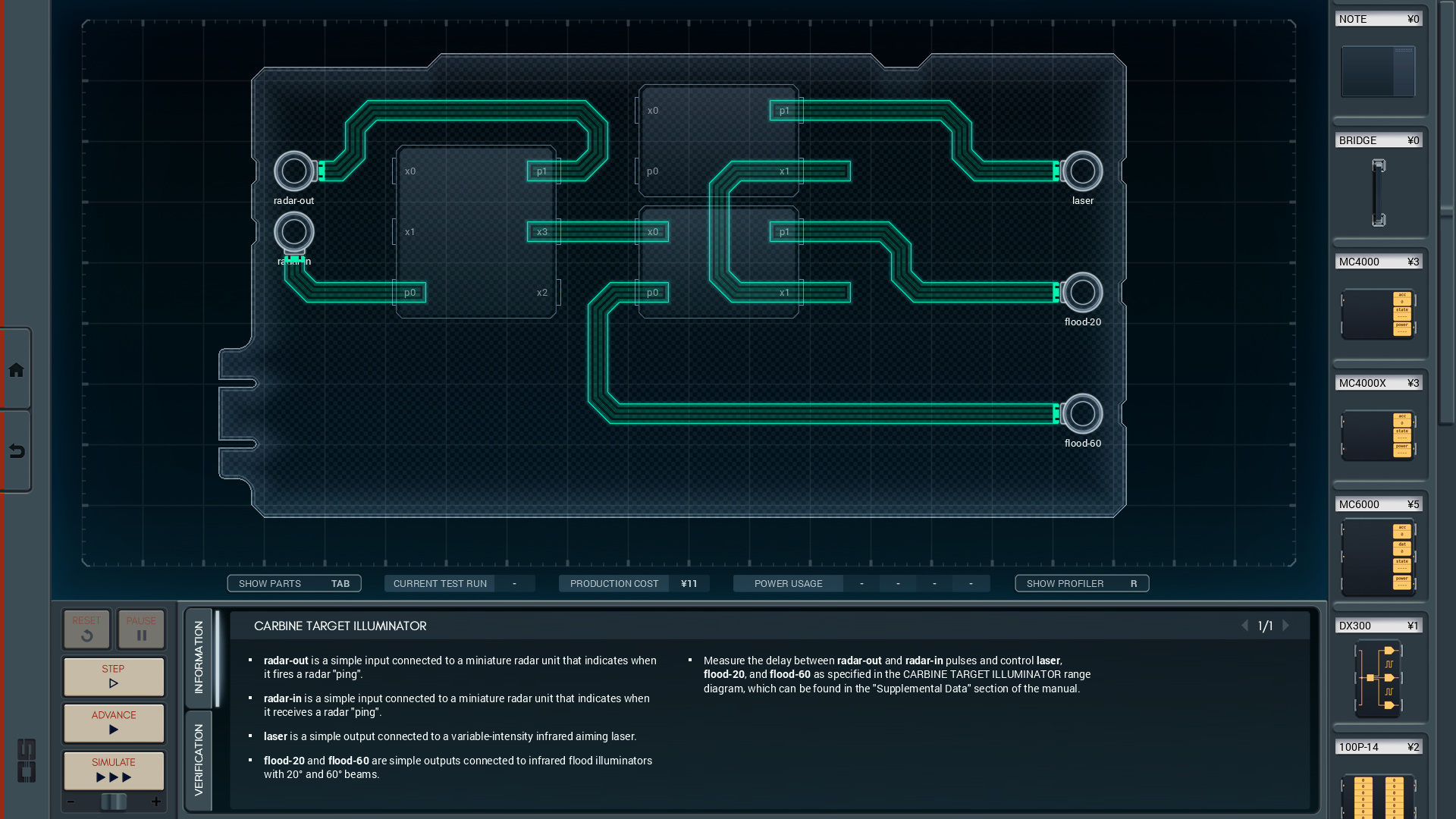Screen dimensions: 1456x819
Task: Pick the Bridge part from parts list
Action: (1378, 192)
